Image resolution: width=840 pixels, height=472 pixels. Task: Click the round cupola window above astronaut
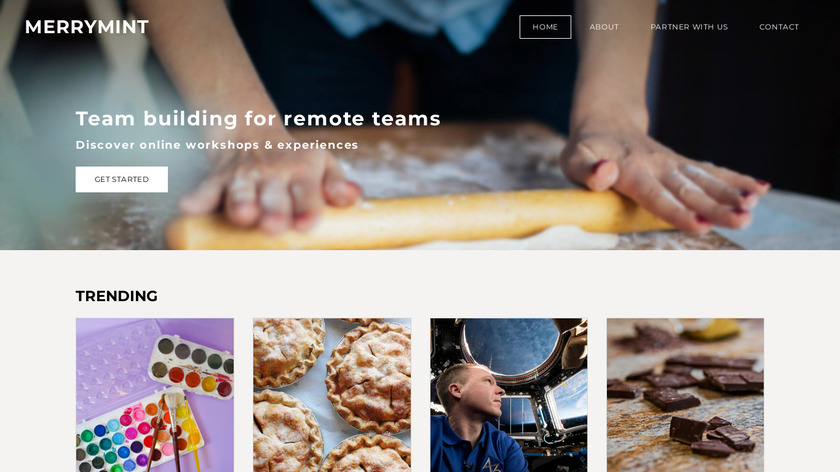(x=512, y=347)
